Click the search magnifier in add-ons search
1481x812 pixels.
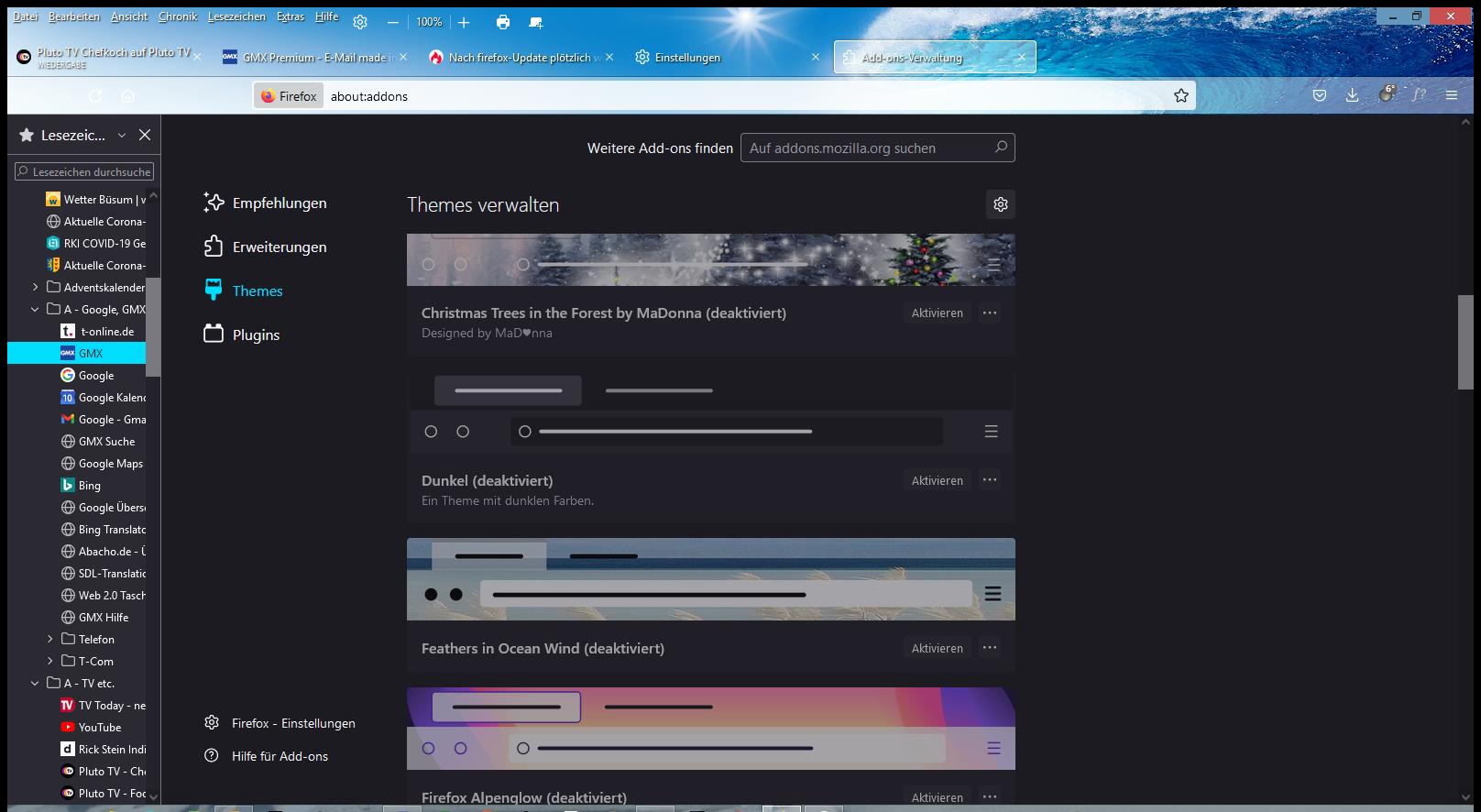pyautogui.click(x=1001, y=147)
